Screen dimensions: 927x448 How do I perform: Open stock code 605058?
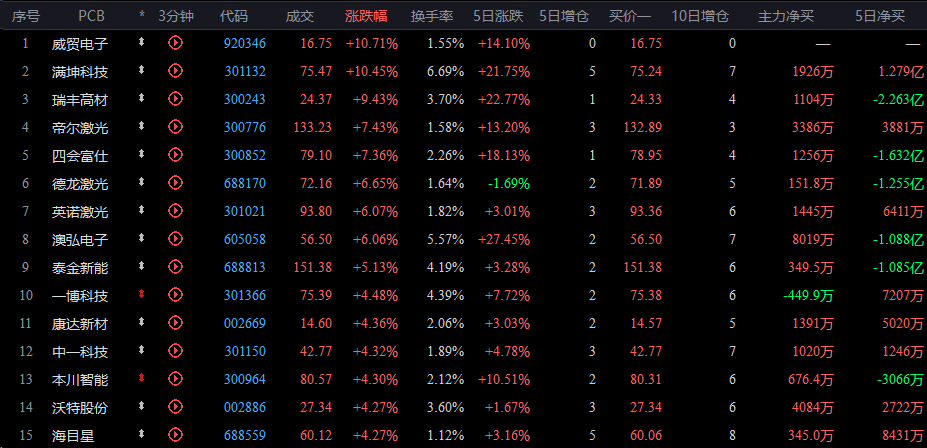click(x=245, y=239)
